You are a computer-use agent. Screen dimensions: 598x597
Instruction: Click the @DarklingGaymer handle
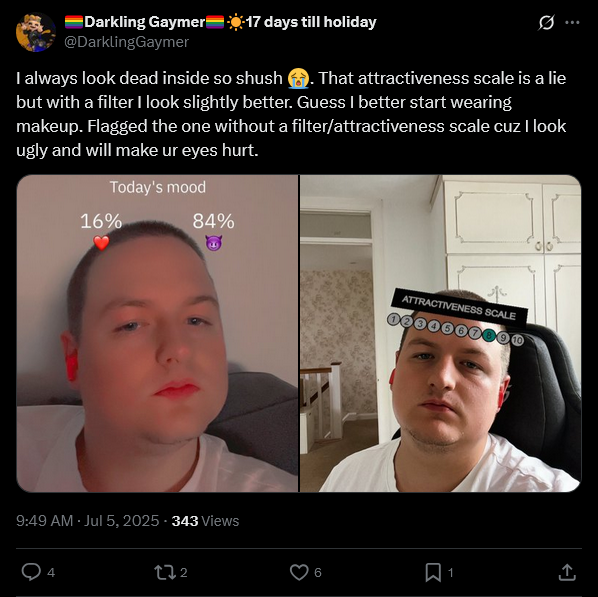tap(126, 42)
